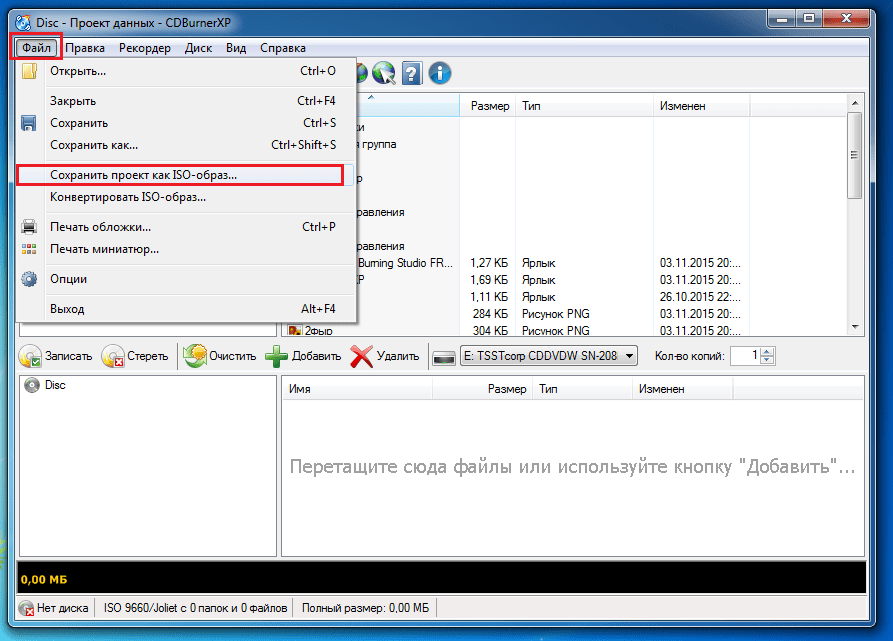Click the drive icon beside recorder list

[x=444, y=358]
